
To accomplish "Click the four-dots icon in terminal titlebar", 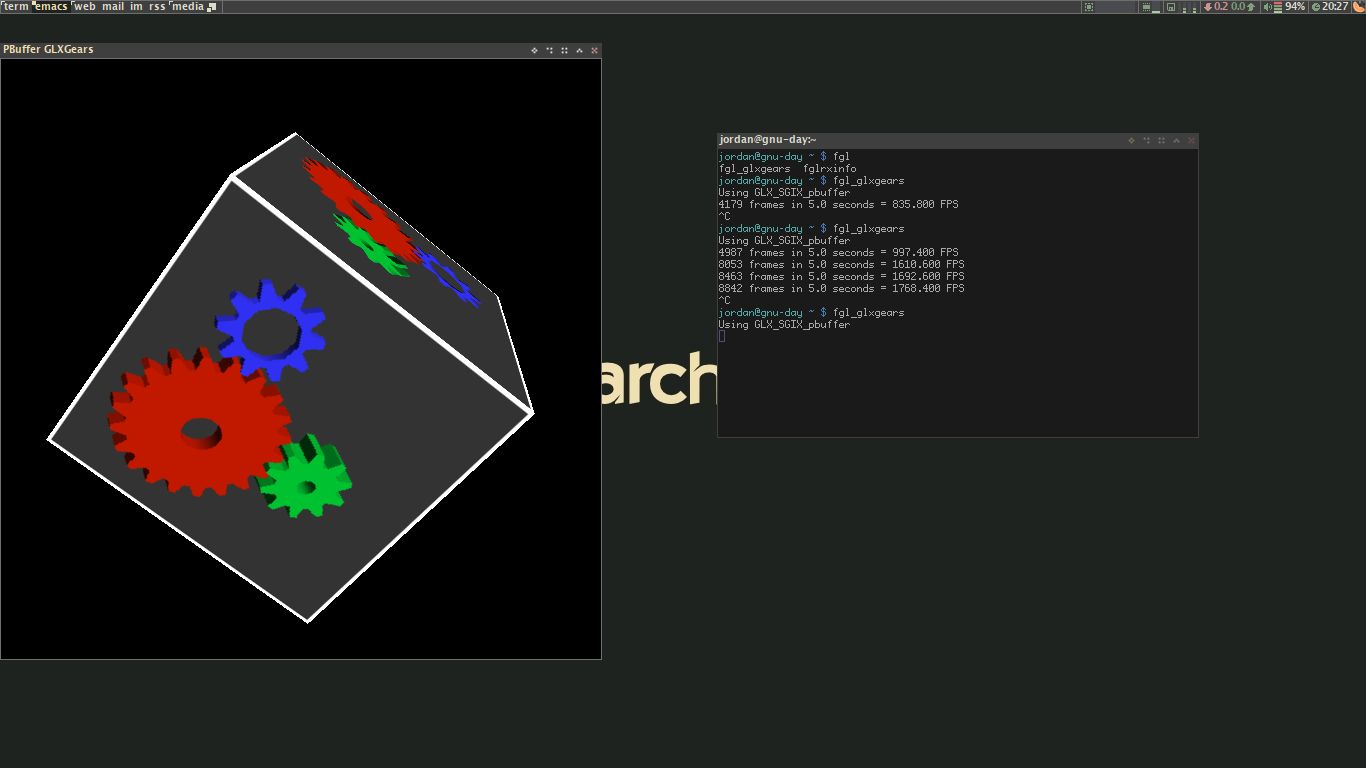I will click(x=1161, y=141).
